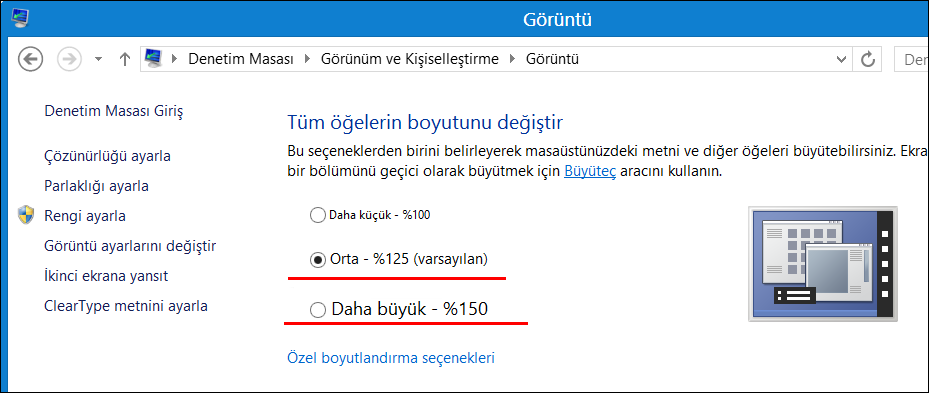929x393 pixels.
Task: Click the Control Panel search field
Action: 911,59
